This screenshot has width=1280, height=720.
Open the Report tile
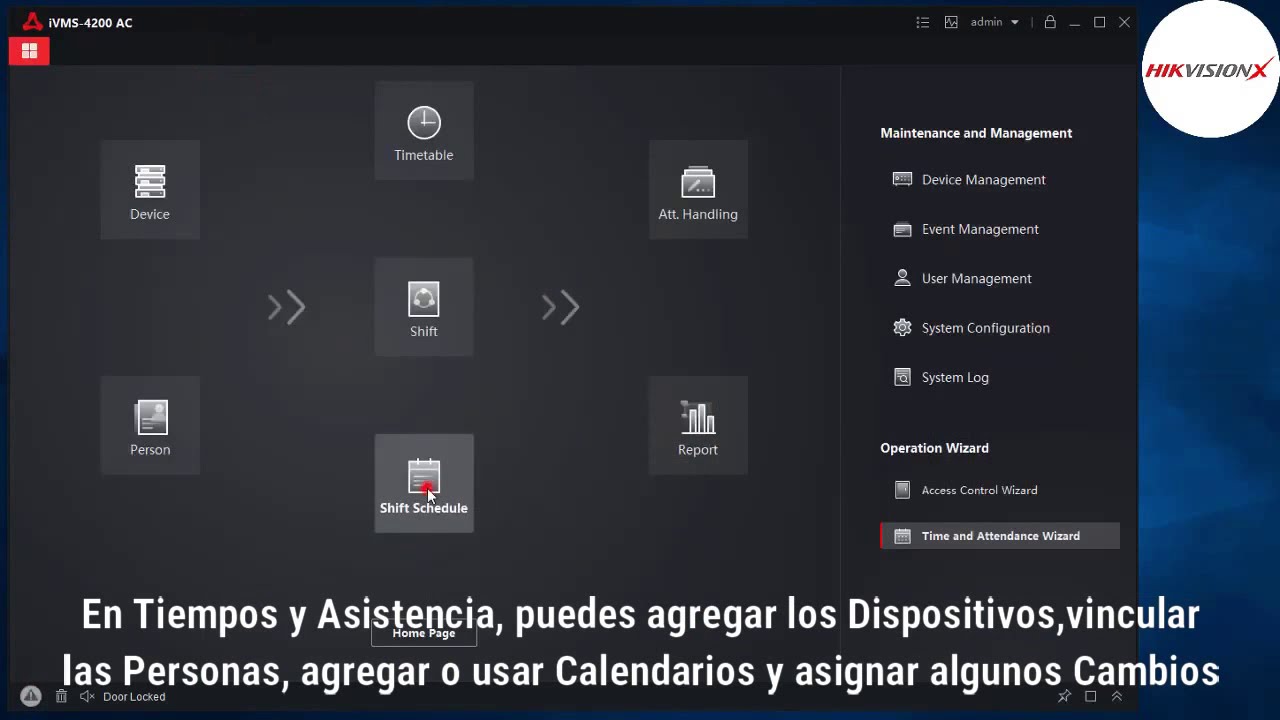coord(698,425)
